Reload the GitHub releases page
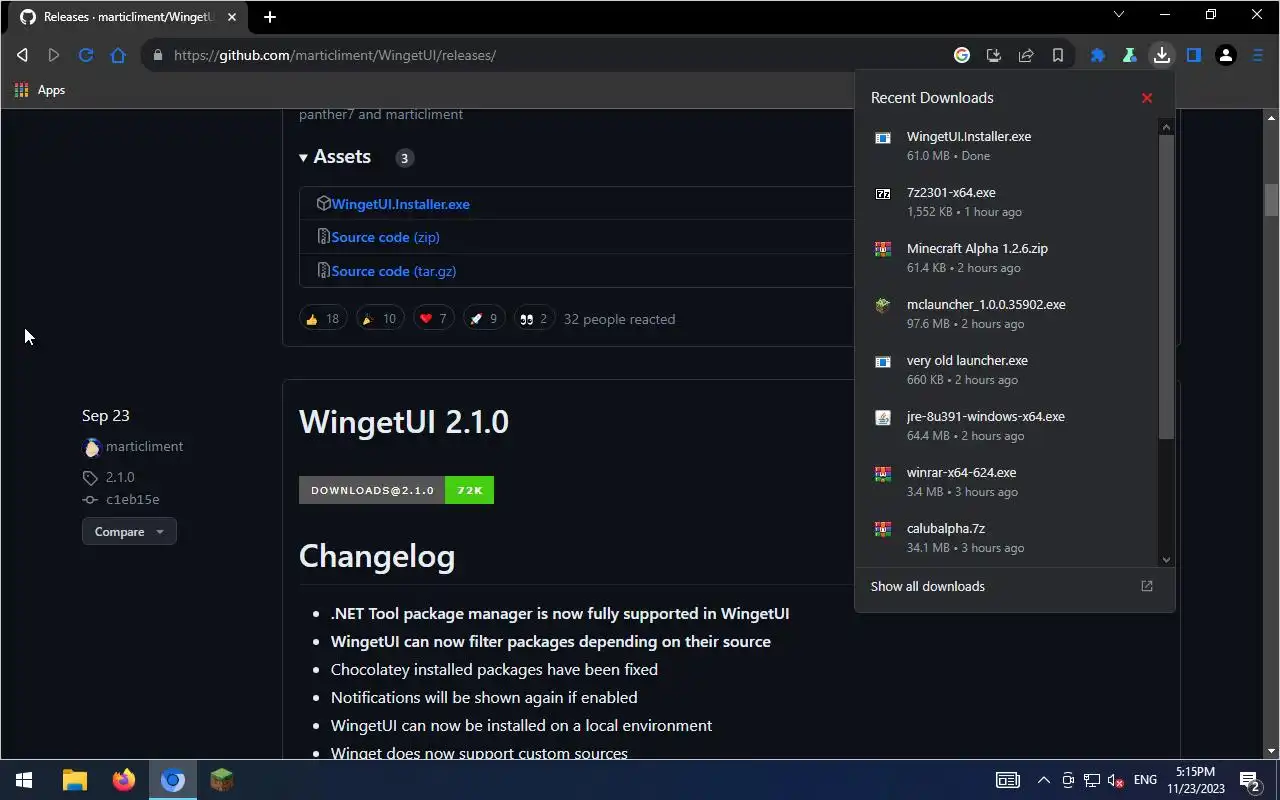 86,55
